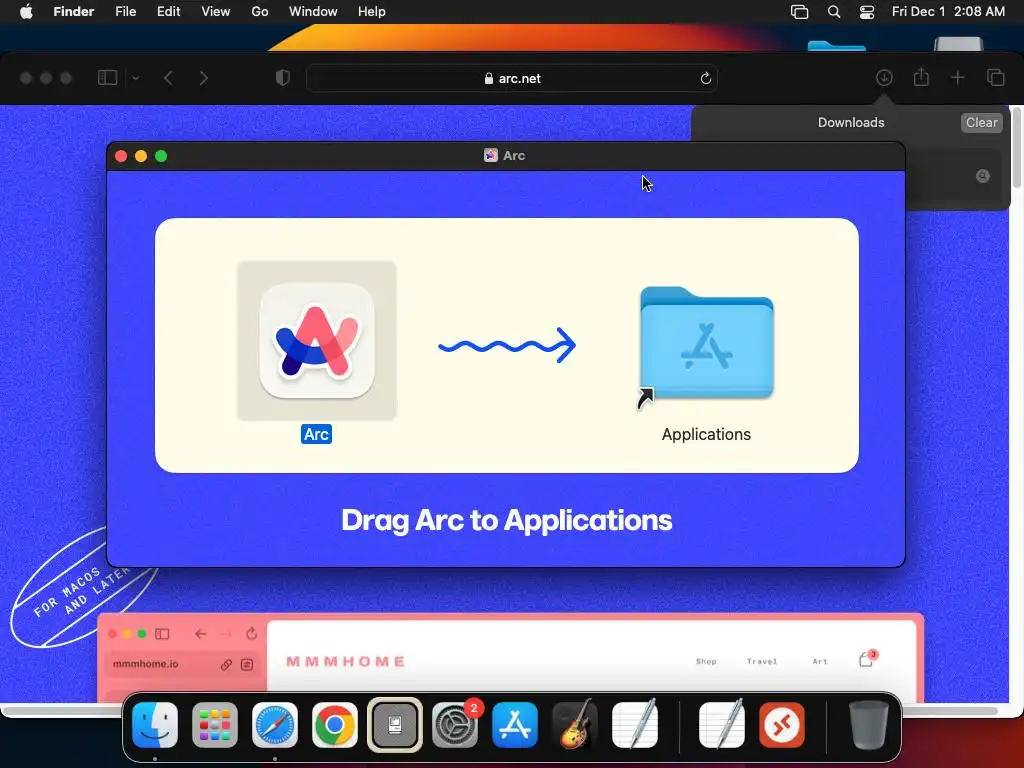Open the Go menu
The height and width of the screenshot is (768, 1024).
tap(260, 11)
